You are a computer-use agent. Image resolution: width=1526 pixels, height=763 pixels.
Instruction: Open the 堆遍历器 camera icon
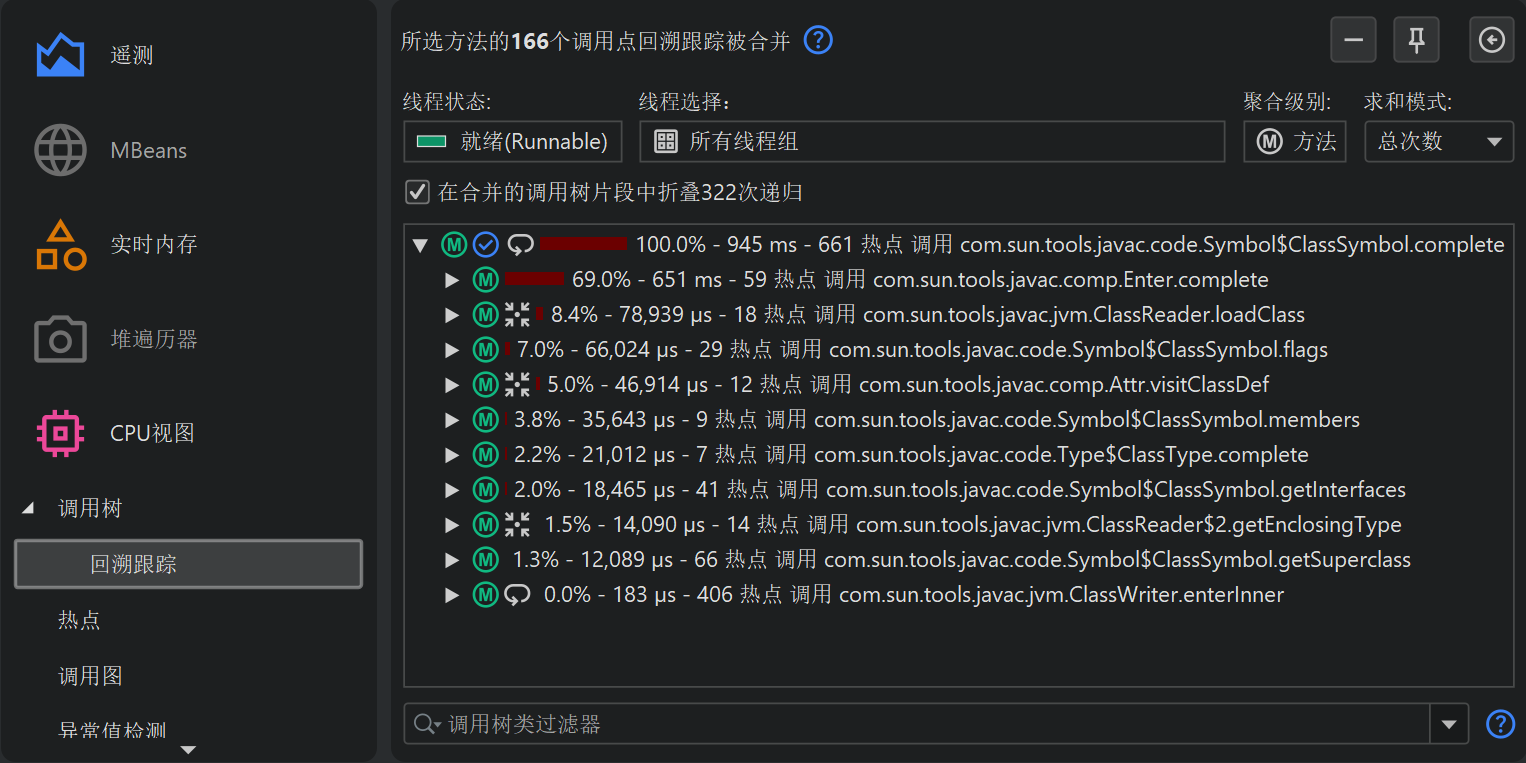[60, 340]
